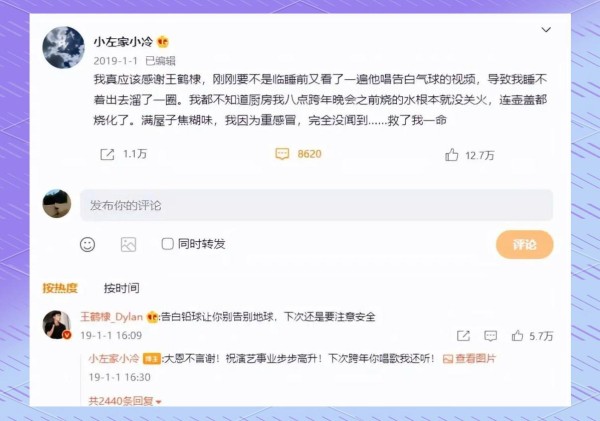Viewport: 600px width, 421px height.
Task: Open the 查看图片 link in reply
Action: (469, 358)
